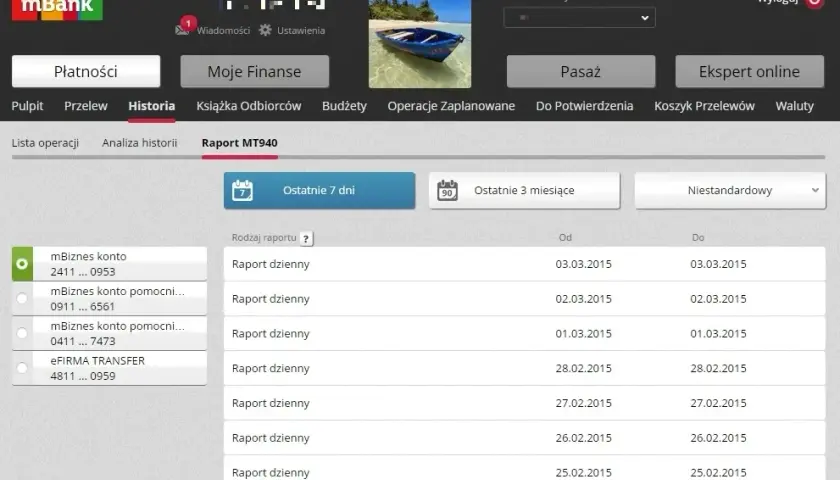840x480 pixels.
Task: Open the Waluty menu item
Action: pyautogui.click(x=794, y=106)
